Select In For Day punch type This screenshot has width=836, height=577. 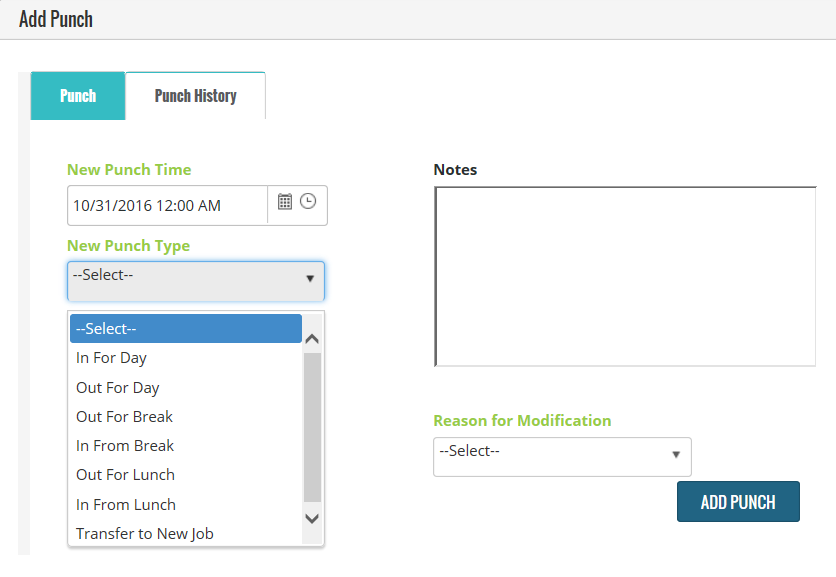pos(112,358)
